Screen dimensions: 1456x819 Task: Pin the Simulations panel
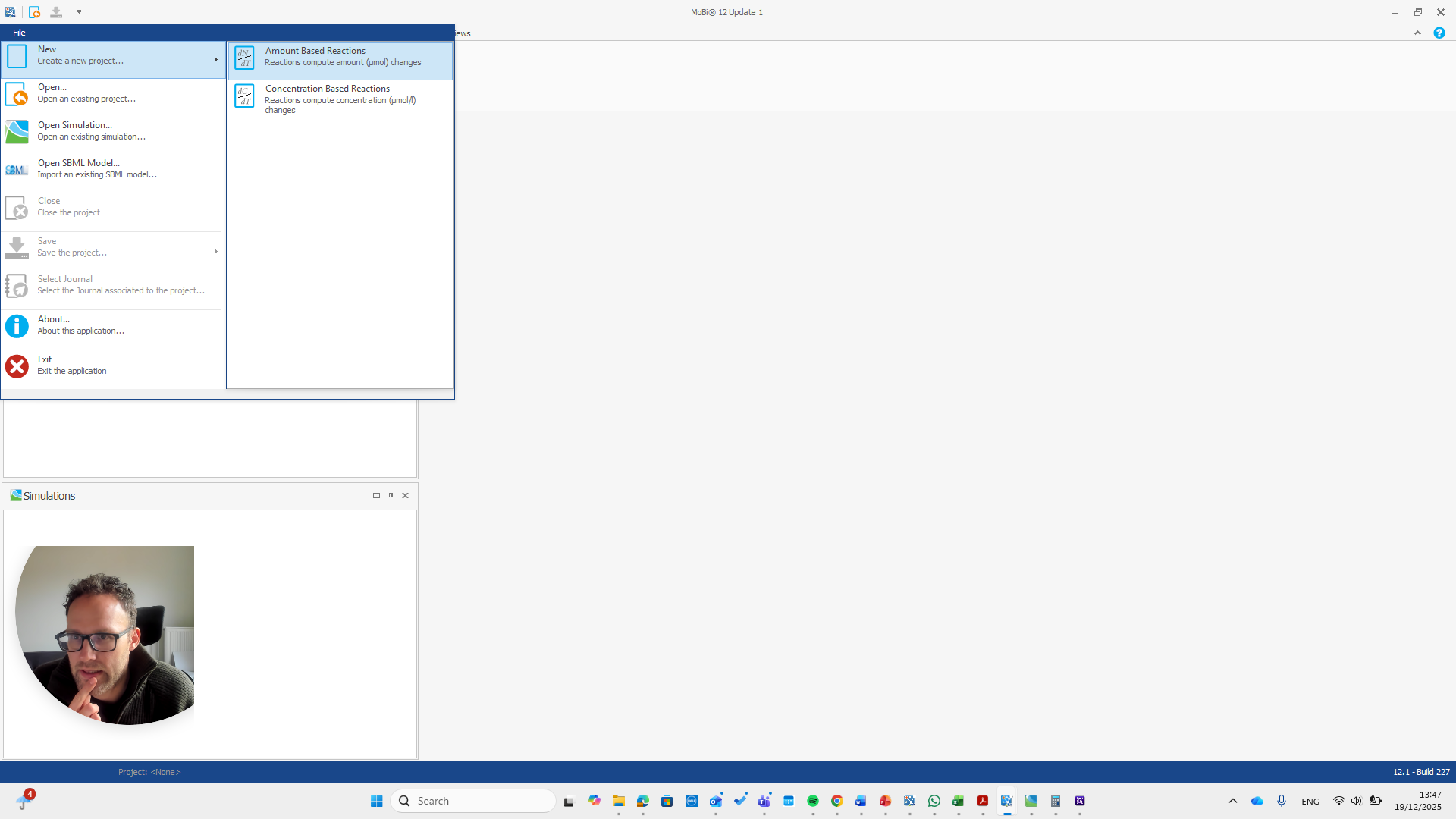click(391, 496)
